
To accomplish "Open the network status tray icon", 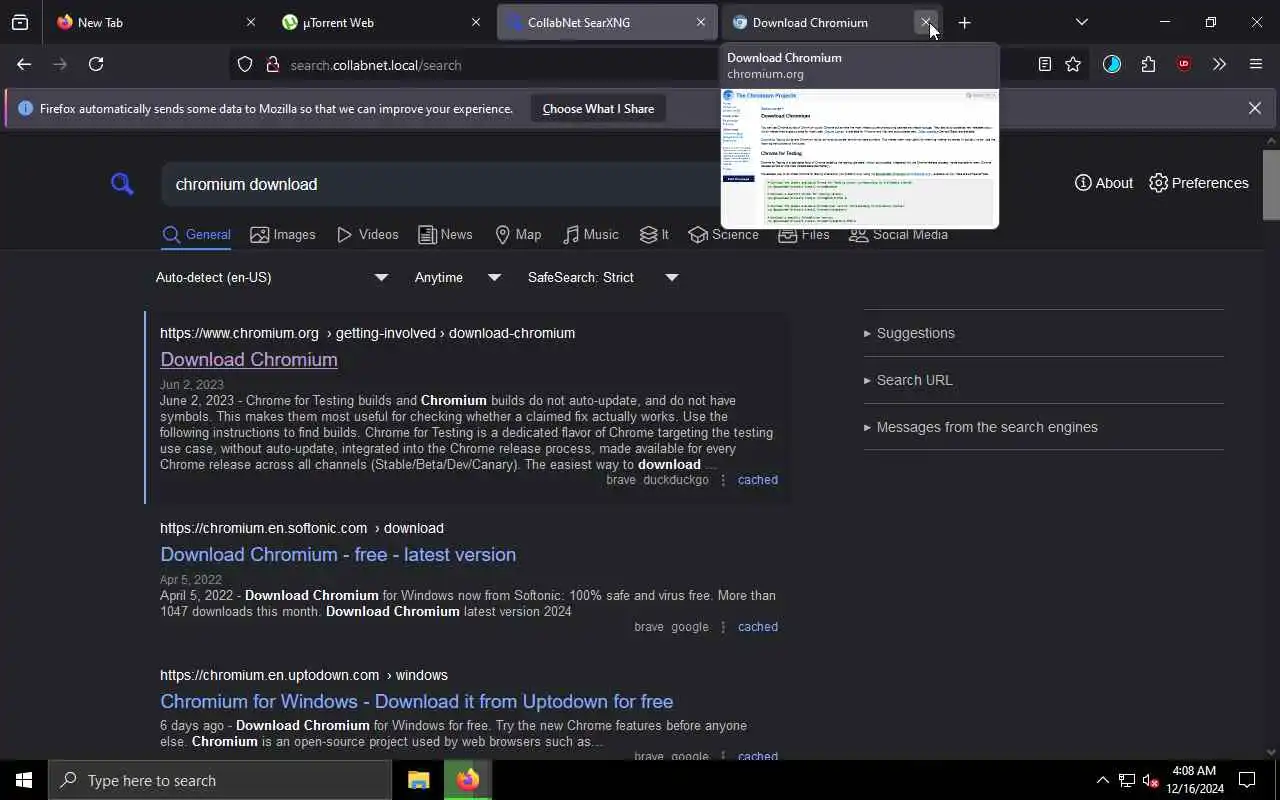I will click(x=1127, y=780).
